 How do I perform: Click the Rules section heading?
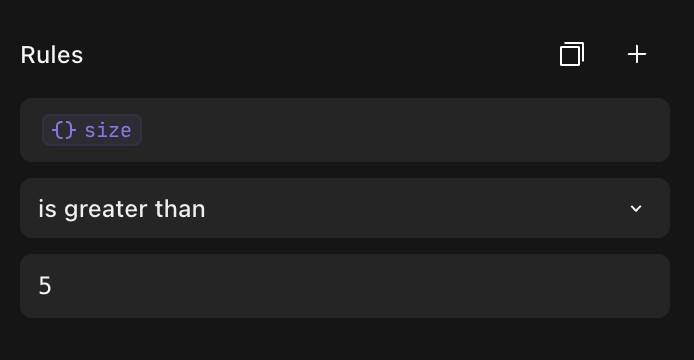(52, 55)
